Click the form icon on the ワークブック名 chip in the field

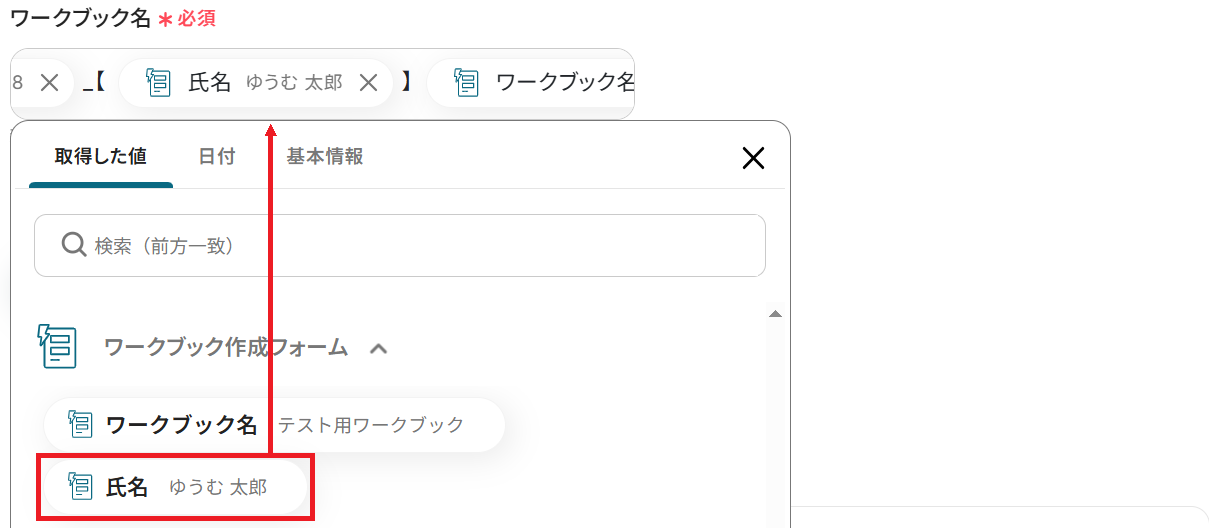tap(467, 83)
